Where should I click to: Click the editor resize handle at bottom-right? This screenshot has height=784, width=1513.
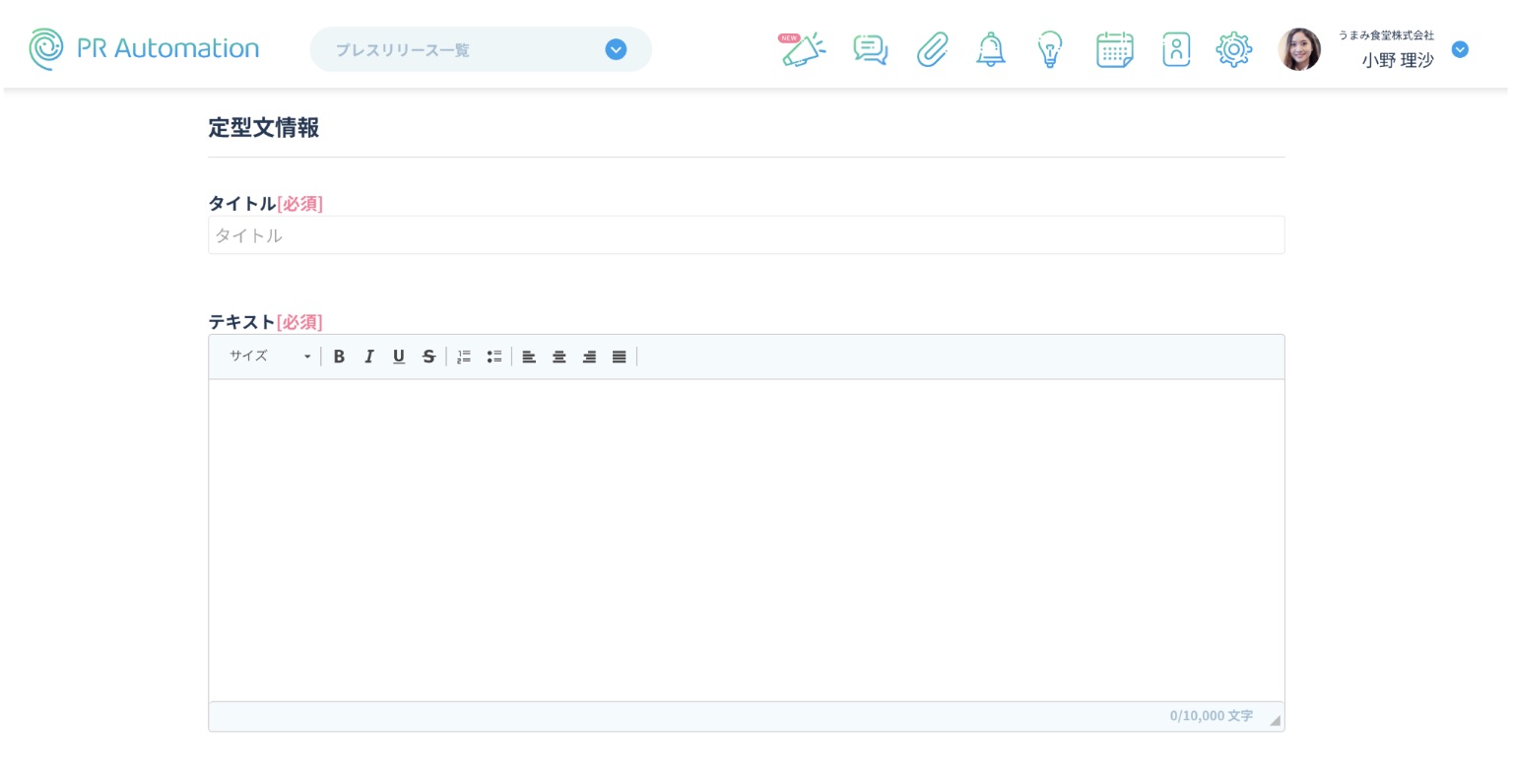click(1275, 721)
